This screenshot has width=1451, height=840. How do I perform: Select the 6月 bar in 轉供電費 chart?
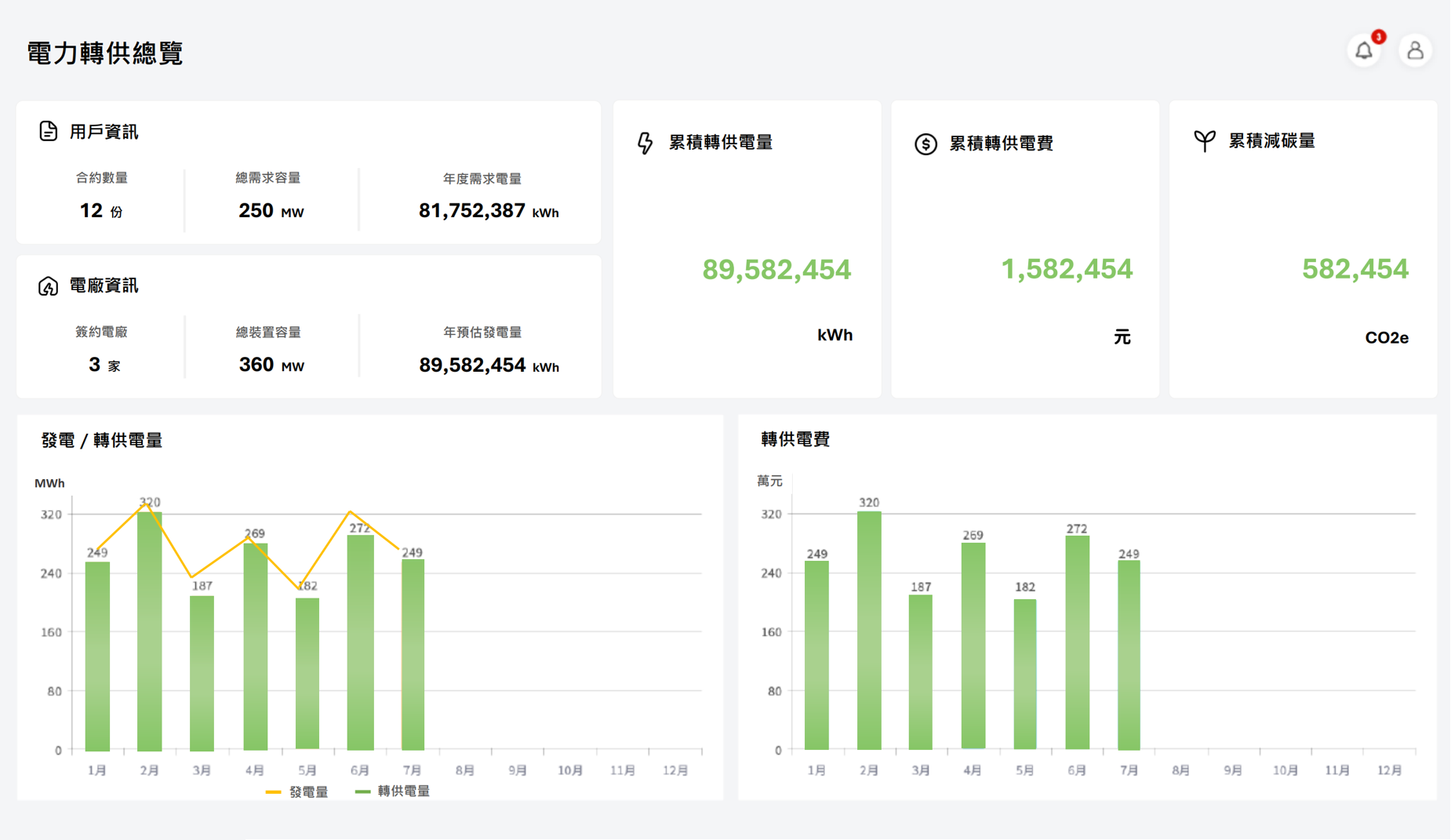pyautogui.click(x=1077, y=643)
